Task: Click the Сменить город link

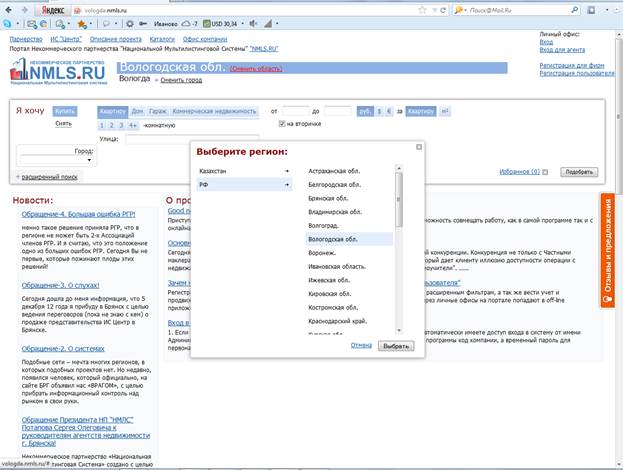Action: pyautogui.click(x=181, y=80)
